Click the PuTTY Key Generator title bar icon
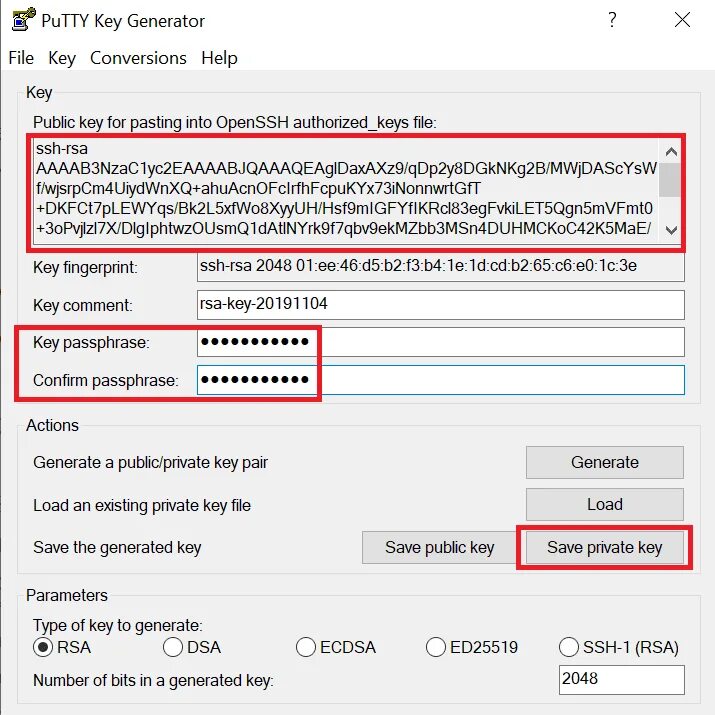This screenshot has height=715, width=715. pos(20,20)
